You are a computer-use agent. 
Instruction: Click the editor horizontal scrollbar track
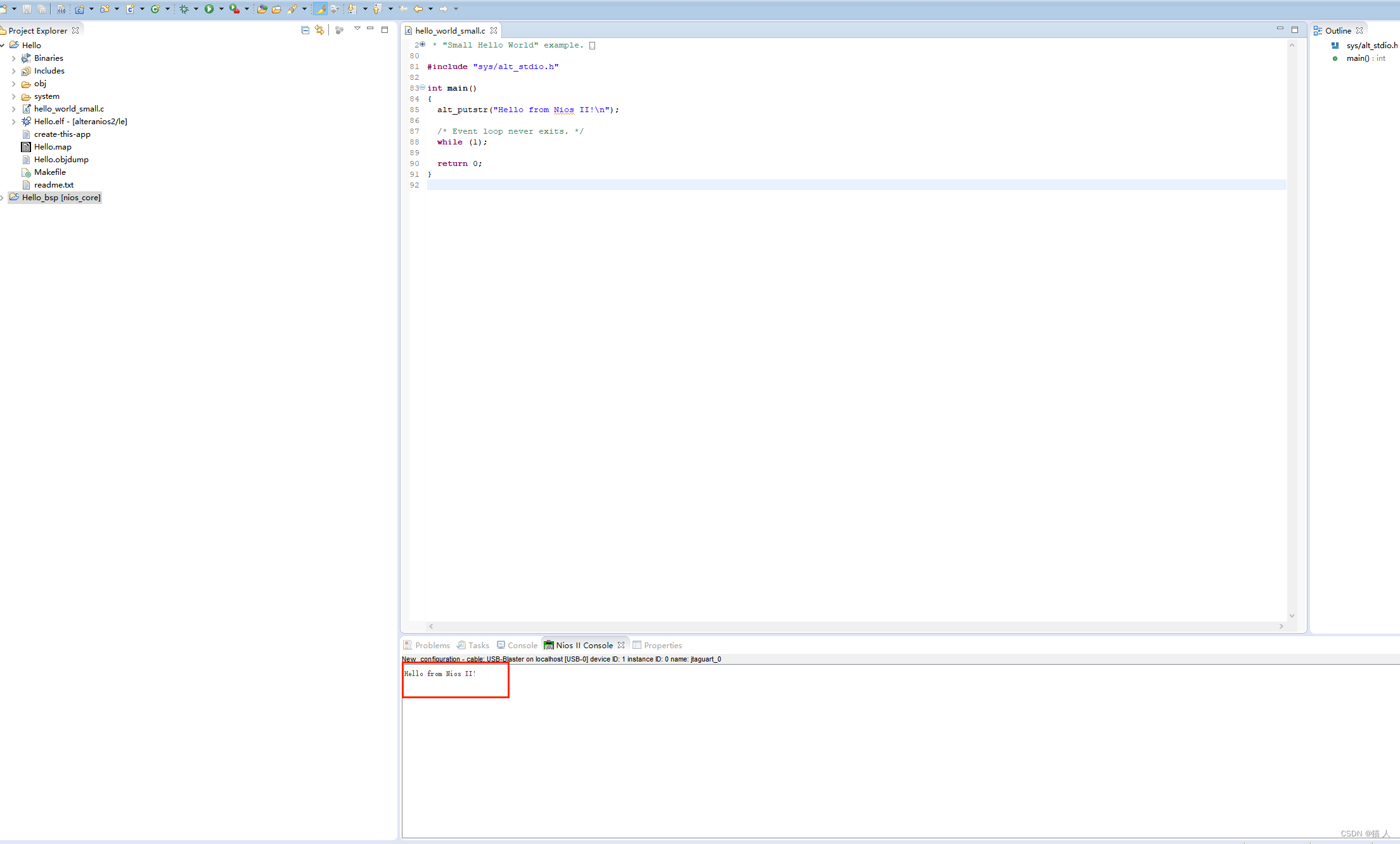click(856, 626)
